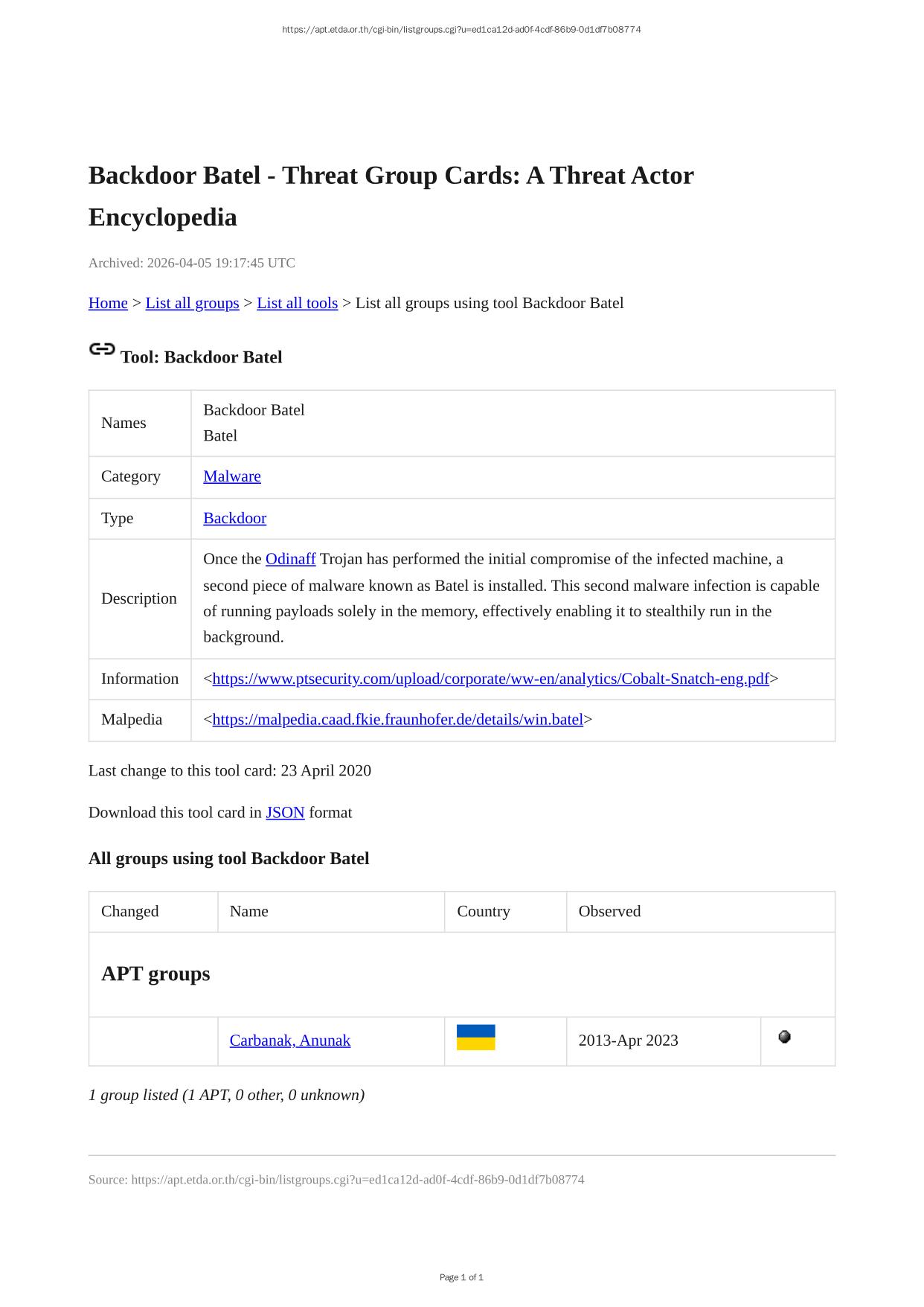Click the Observed column header
This screenshot has height=1307, width=924.
(609, 911)
